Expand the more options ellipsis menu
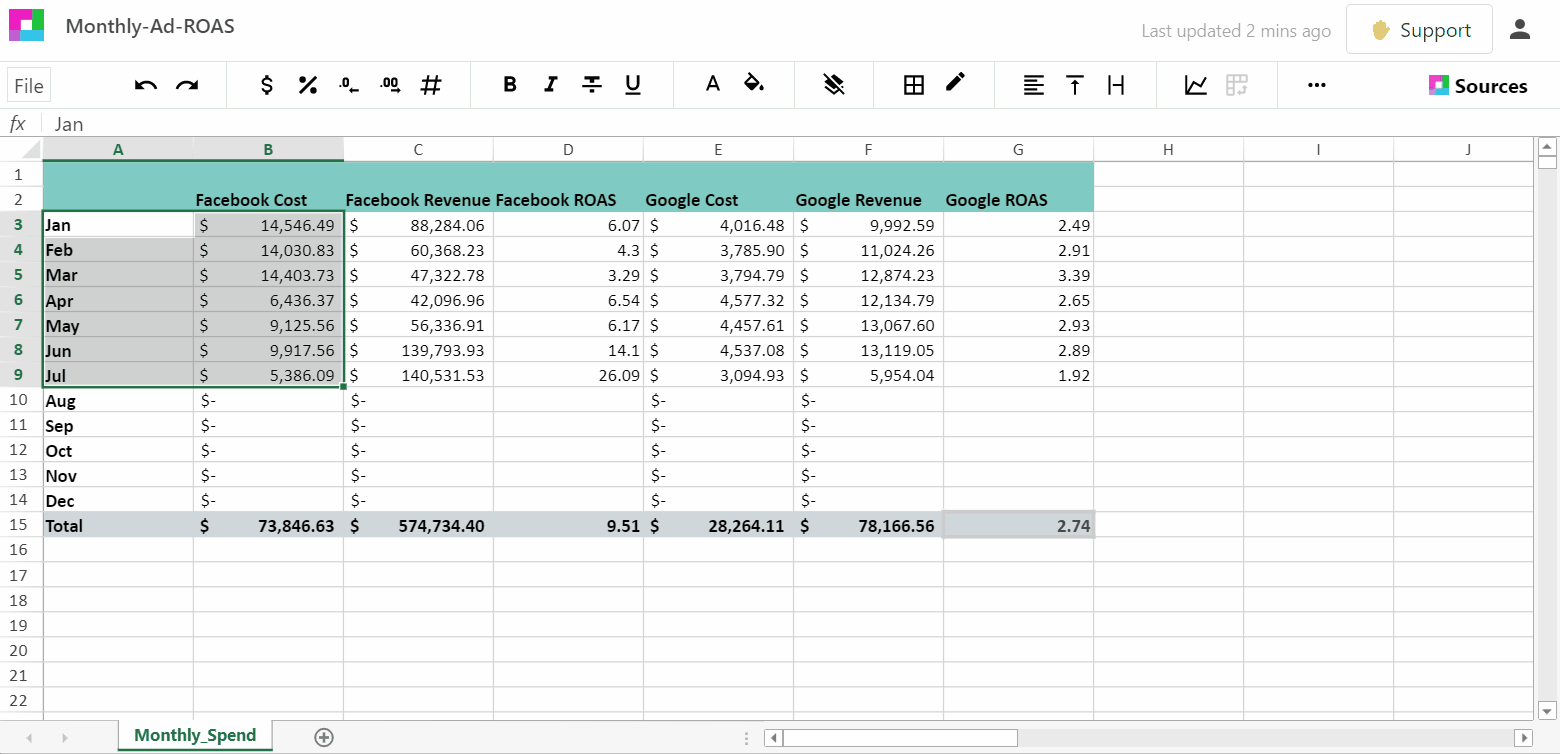1560x754 pixels. pyautogui.click(x=1316, y=85)
